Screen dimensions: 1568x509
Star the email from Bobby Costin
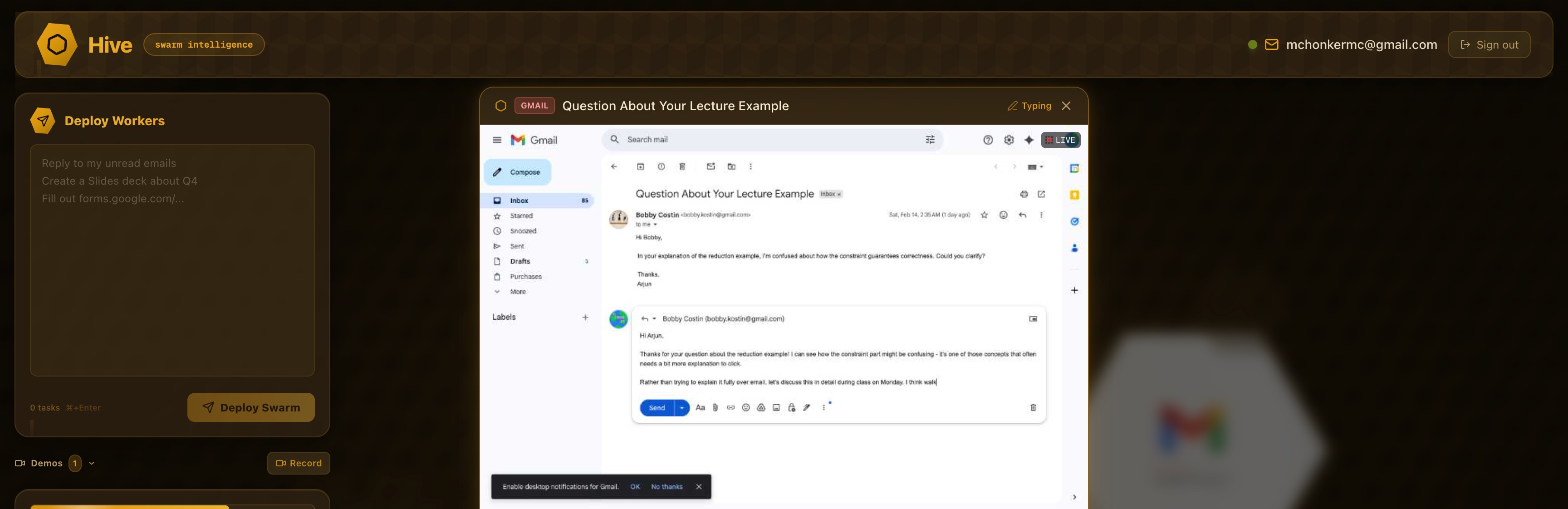point(984,215)
